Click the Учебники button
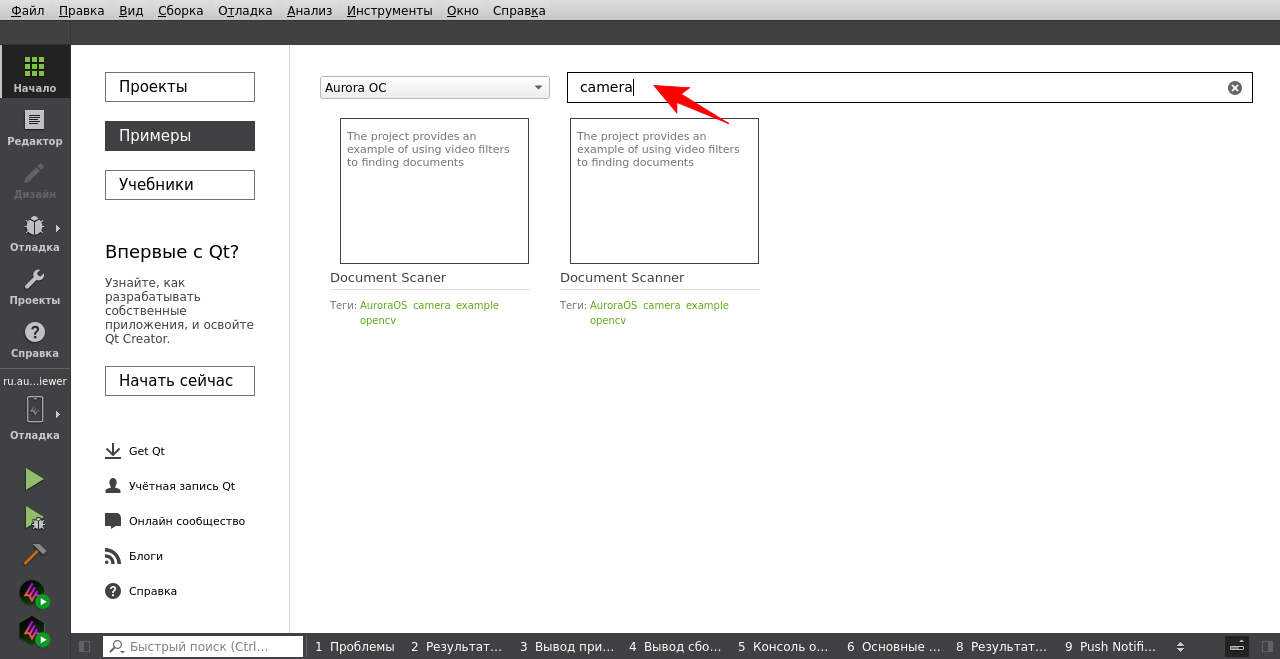The image size is (1280, 659). tap(180, 185)
